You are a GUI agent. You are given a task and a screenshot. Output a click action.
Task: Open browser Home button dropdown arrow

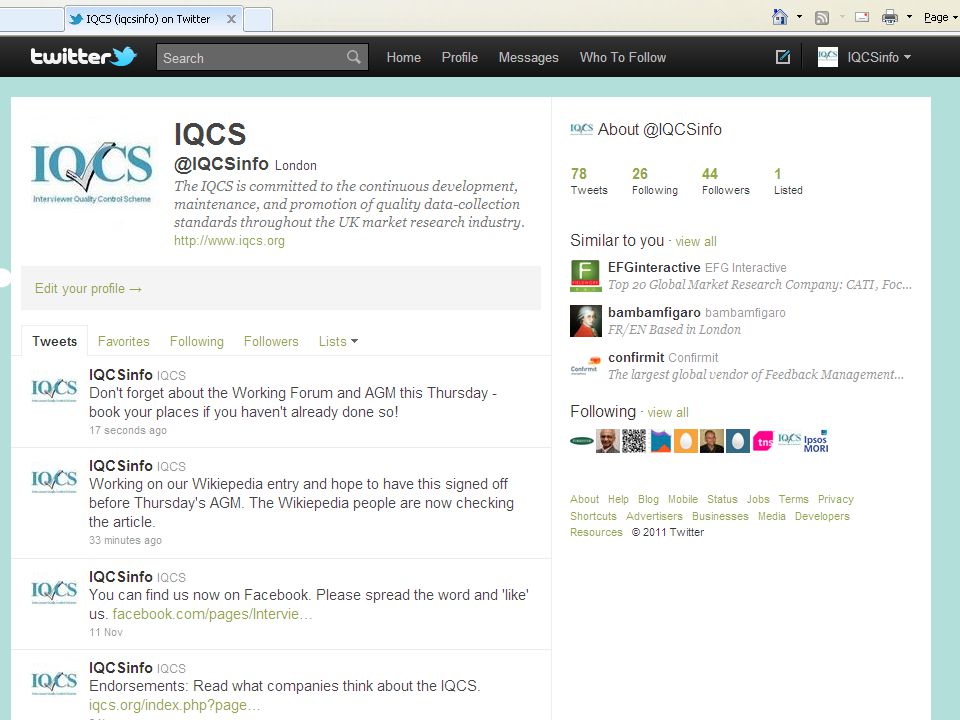tap(799, 17)
